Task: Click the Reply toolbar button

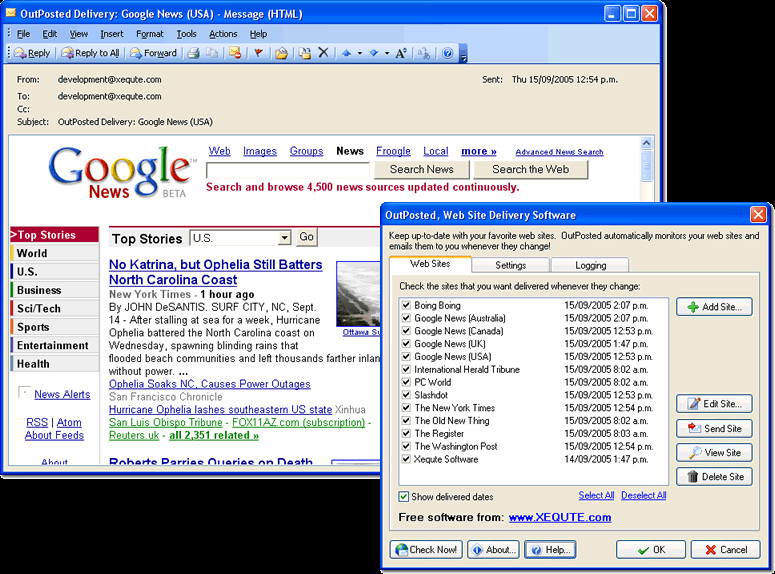Action: (x=32, y=53)
